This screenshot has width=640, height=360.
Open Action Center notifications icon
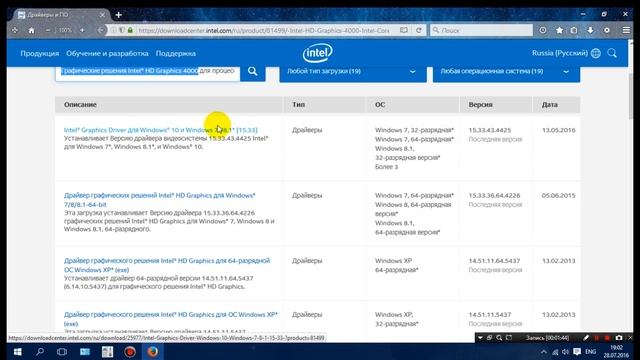point(577,352)
